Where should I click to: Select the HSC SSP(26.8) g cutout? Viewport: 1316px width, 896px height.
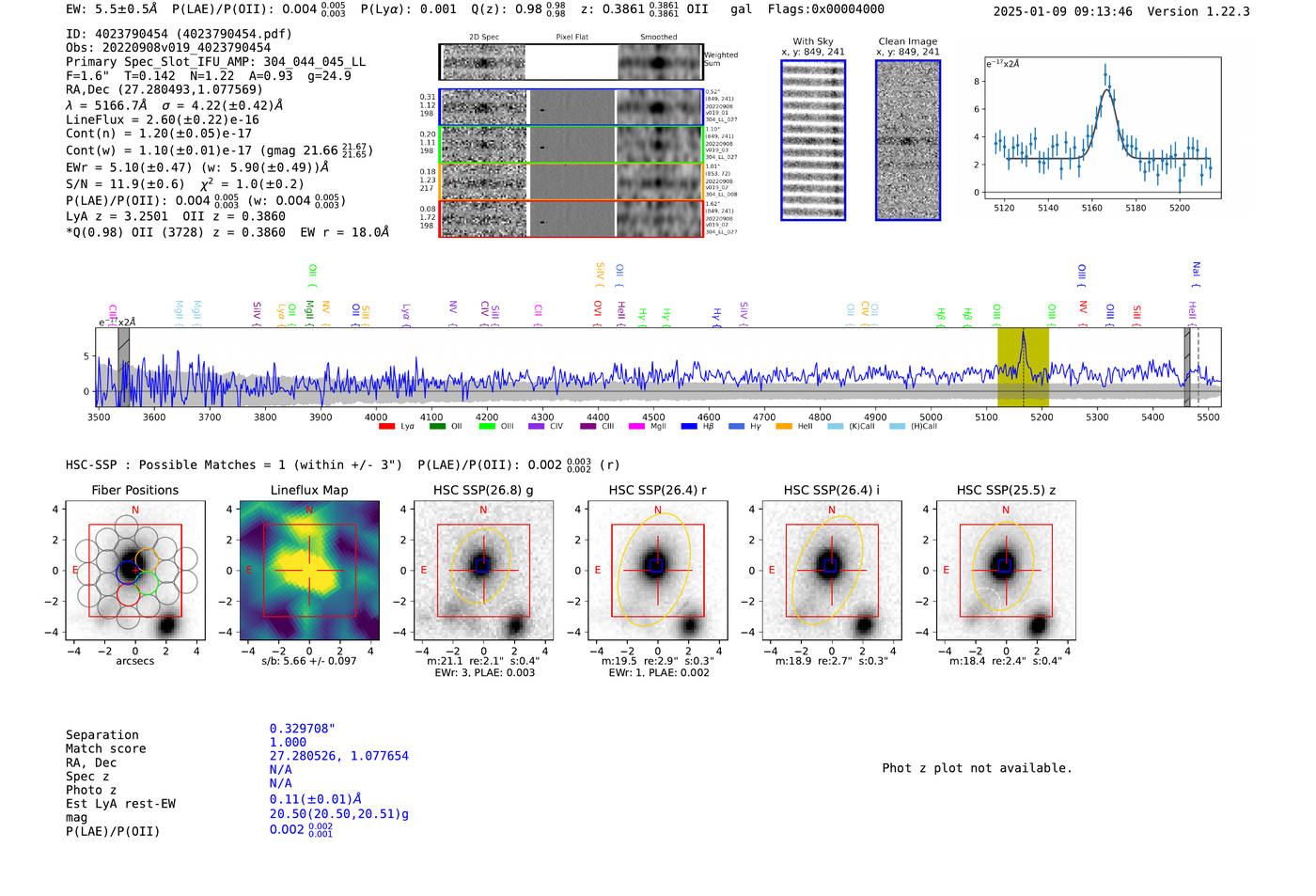point(483,572)
